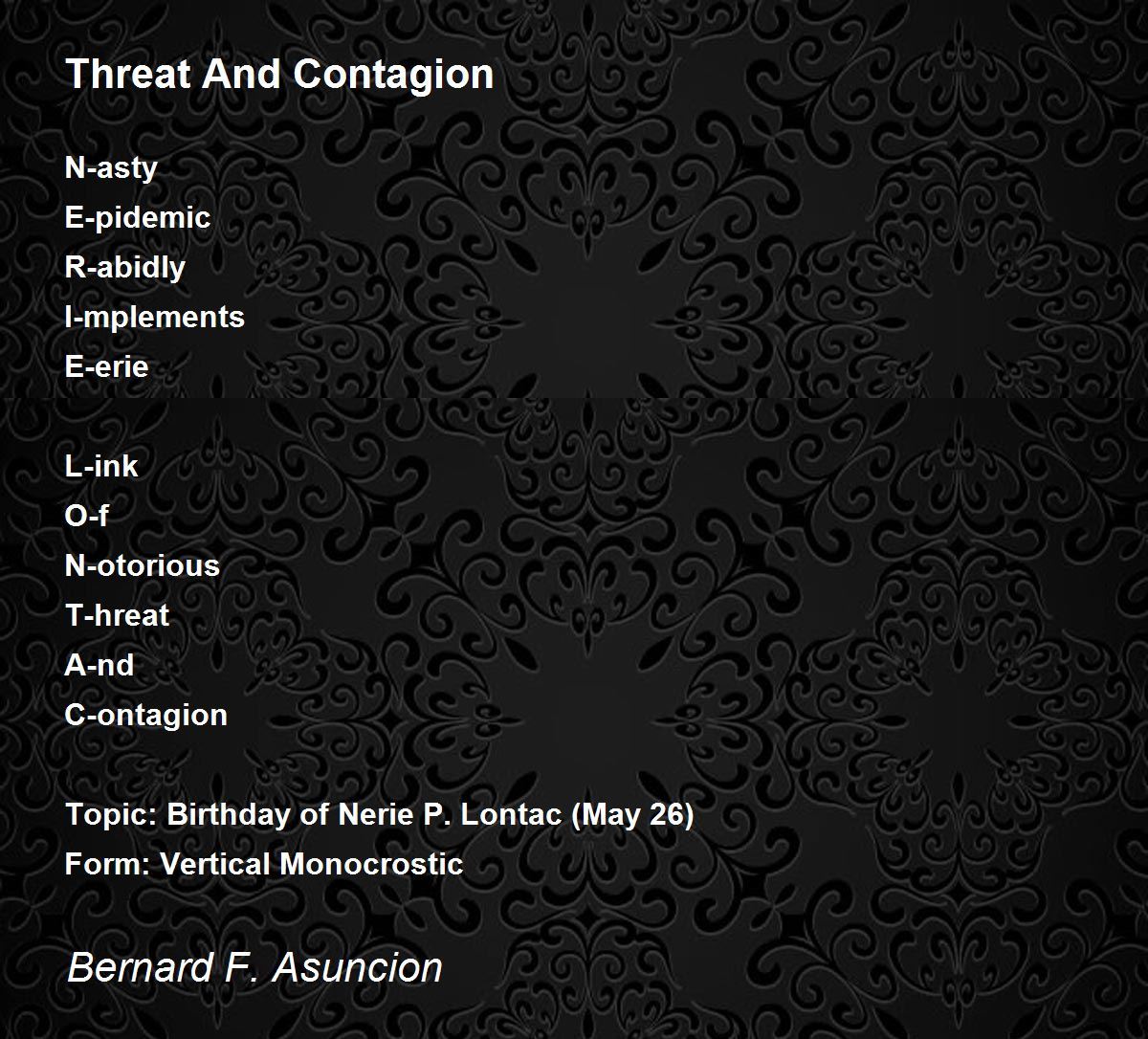
Task: Click the Topic line about Nerie P. Lontac
Action: (x=380, y=815)
